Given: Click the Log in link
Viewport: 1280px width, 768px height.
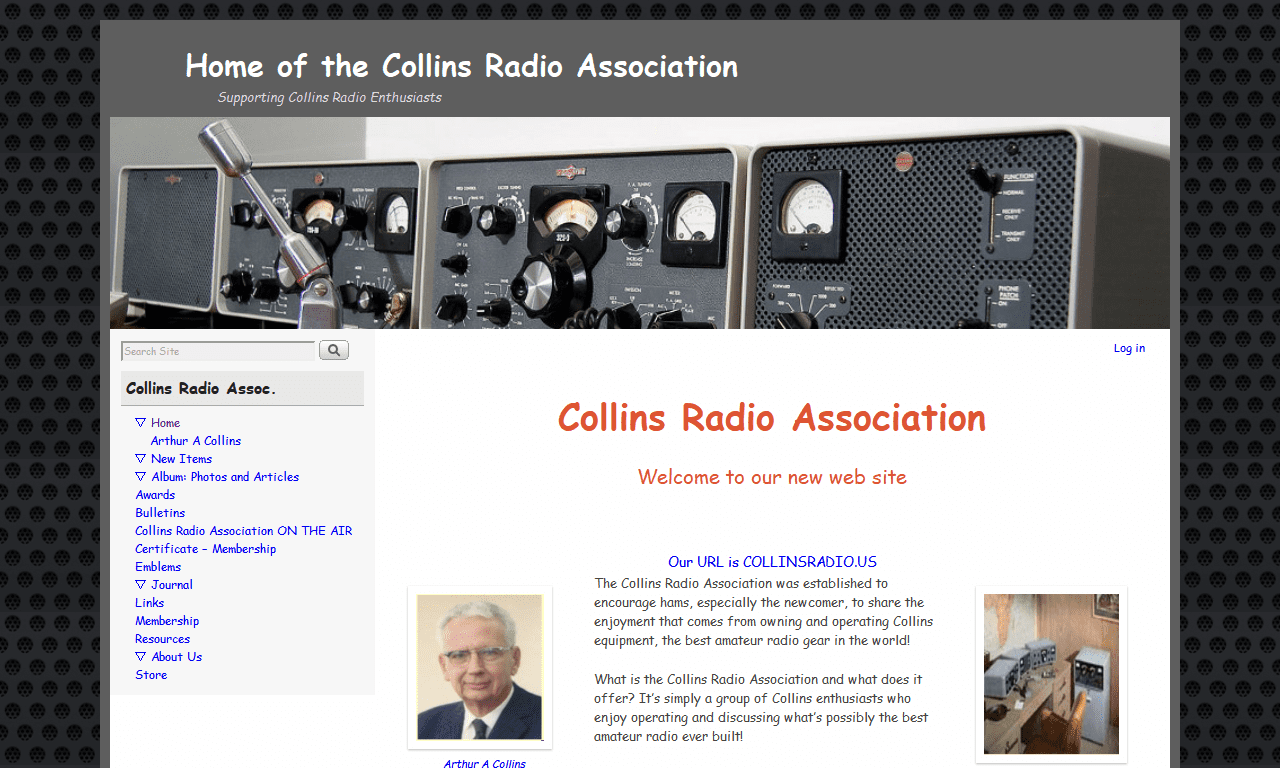Looking at the screenshot, I should [1129, 348].
